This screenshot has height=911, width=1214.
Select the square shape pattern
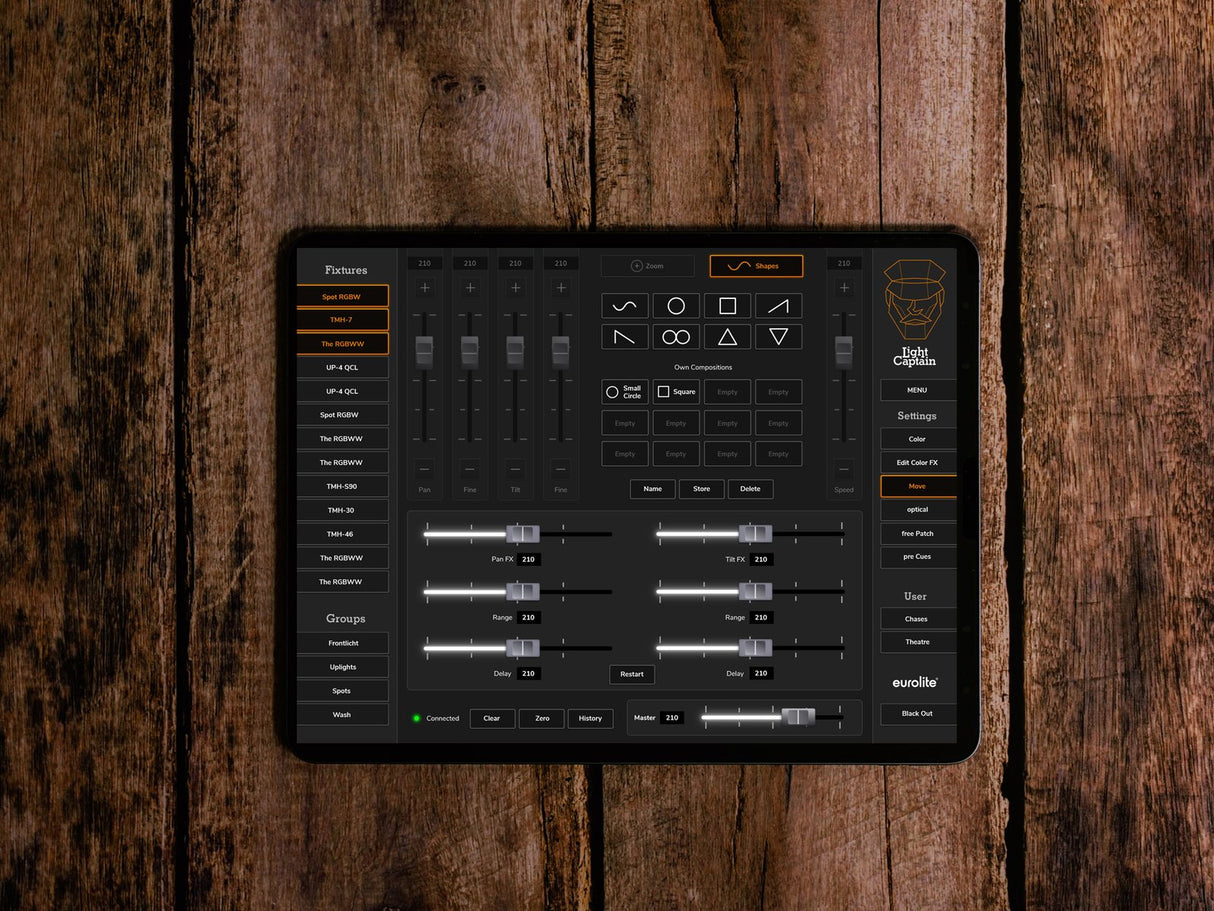pyautogui.click(x=727, y=306)
